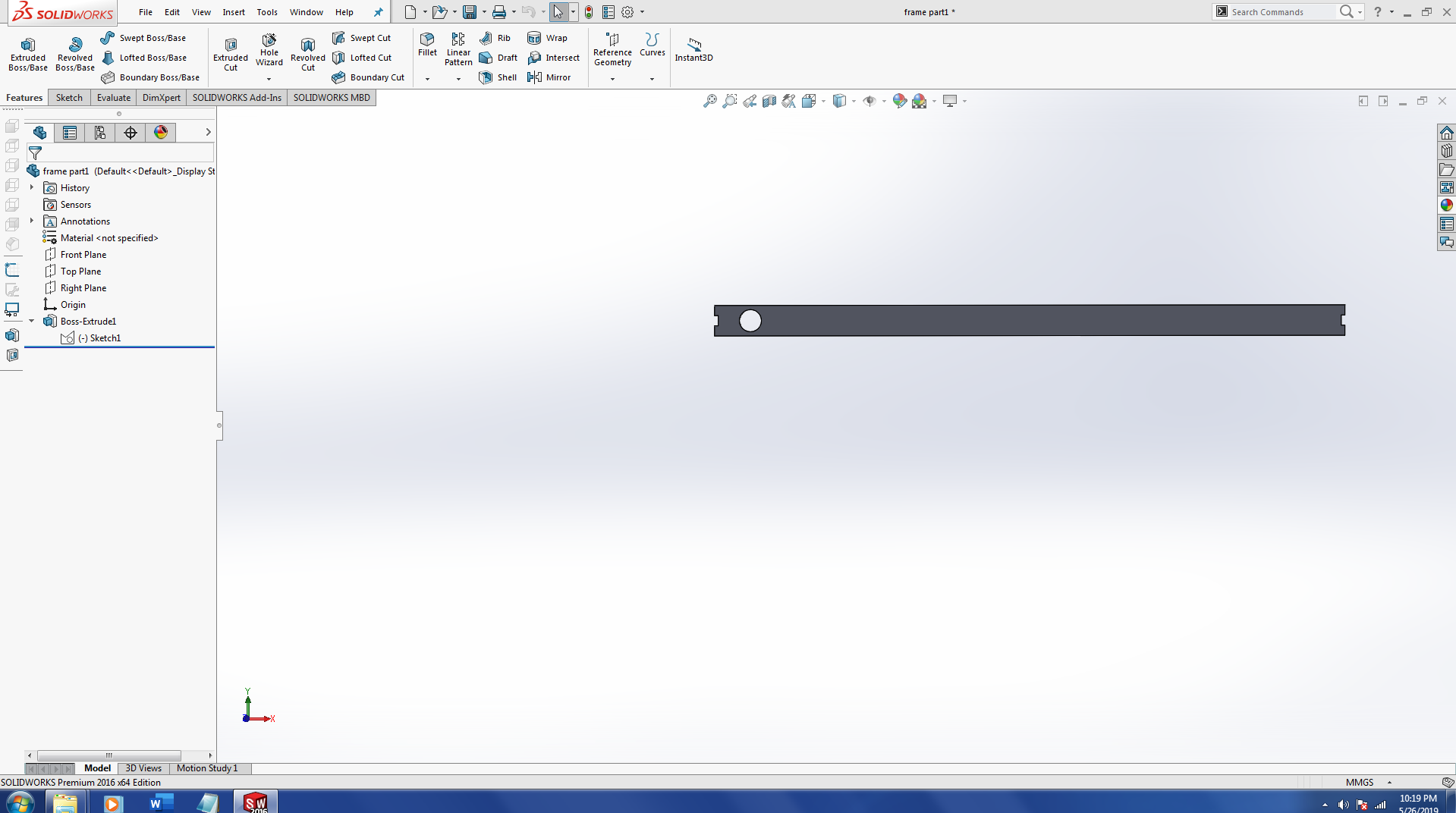The width and height of the screenshot is (1456, 813).
Task: Add a Rib feature
Action: click(495, 38)
